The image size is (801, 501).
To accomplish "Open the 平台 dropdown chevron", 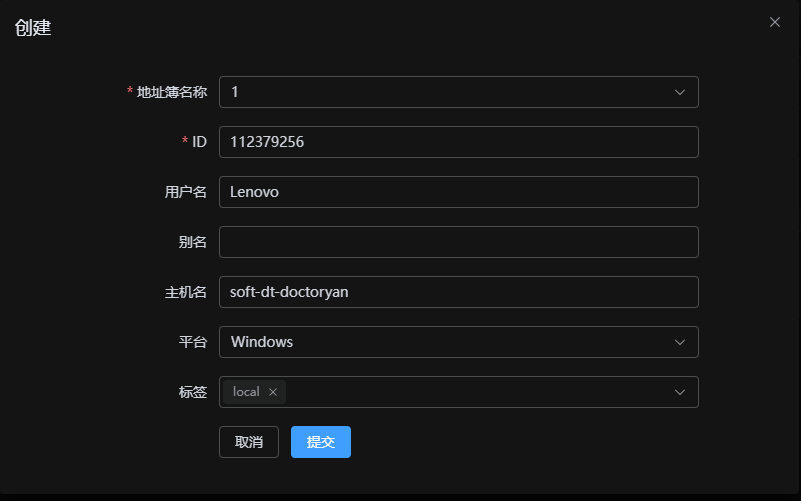I will [x=680, y=342].
